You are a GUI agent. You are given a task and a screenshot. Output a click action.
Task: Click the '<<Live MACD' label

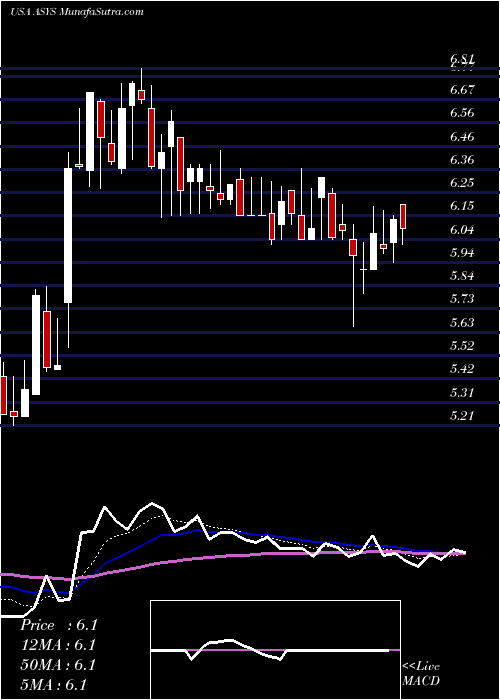click(x=421, y=674)
